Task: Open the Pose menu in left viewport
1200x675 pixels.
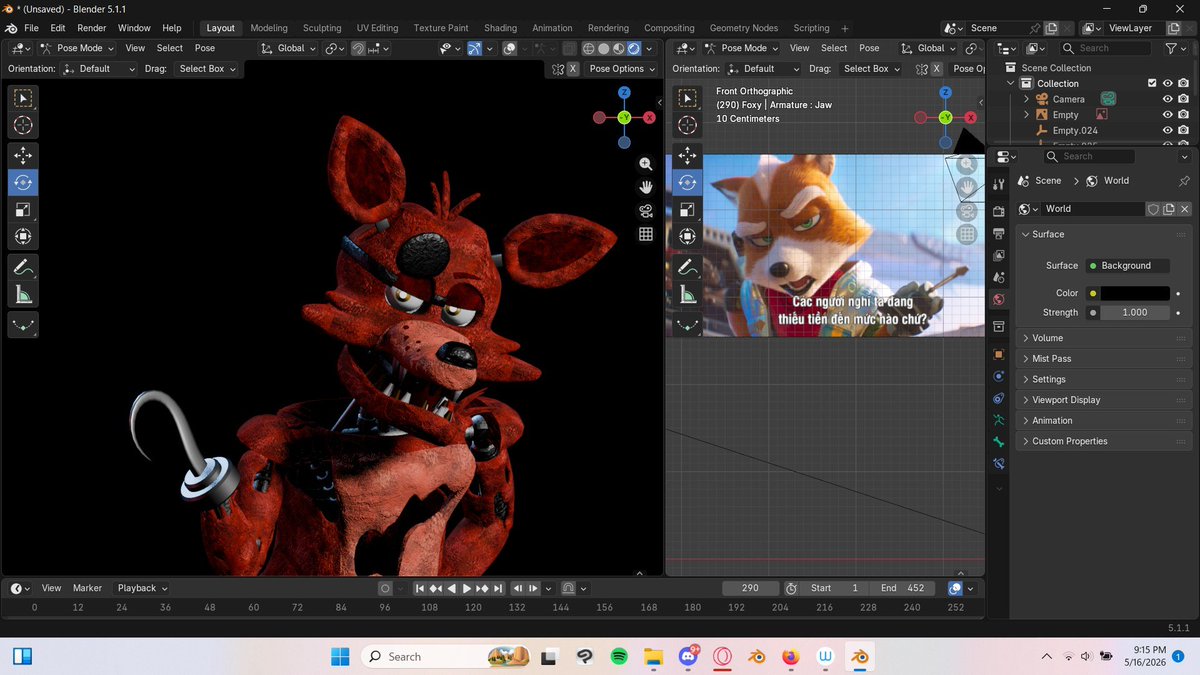Action: click(x=205, y=48)
